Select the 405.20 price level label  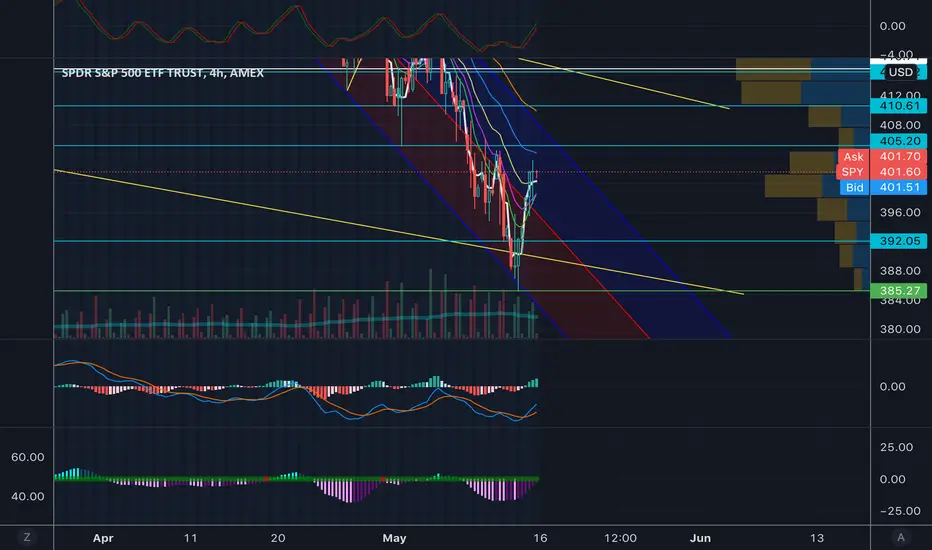tap(898, 141)
